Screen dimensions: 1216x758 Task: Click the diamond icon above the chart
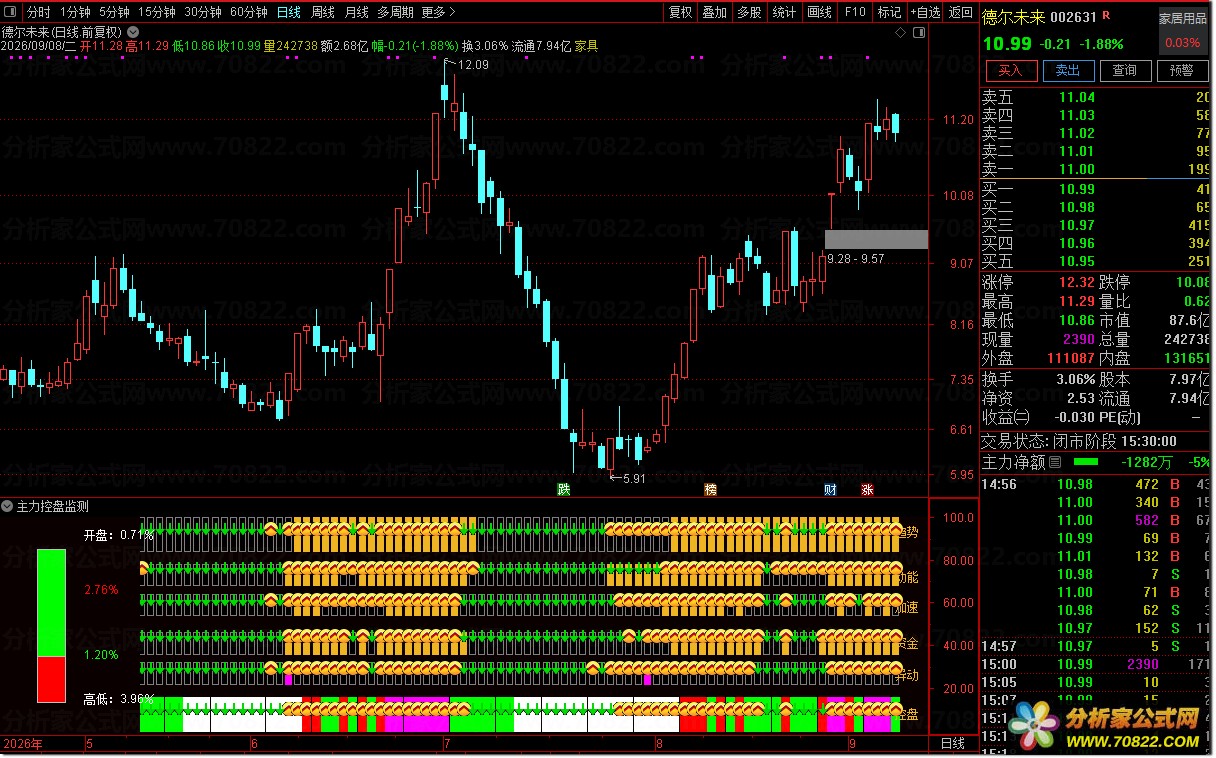(900, 33)
